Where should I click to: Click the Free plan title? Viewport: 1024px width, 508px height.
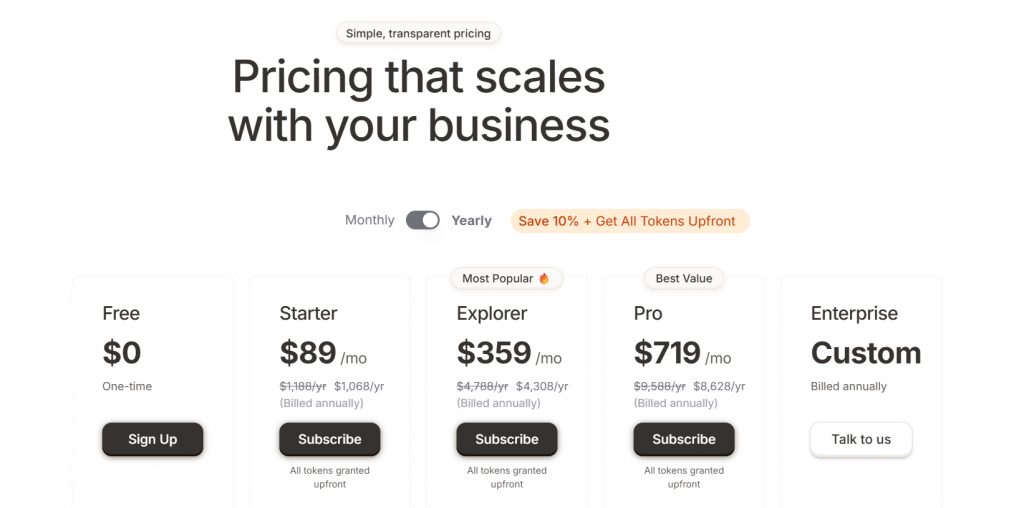(x=121, y=313)
